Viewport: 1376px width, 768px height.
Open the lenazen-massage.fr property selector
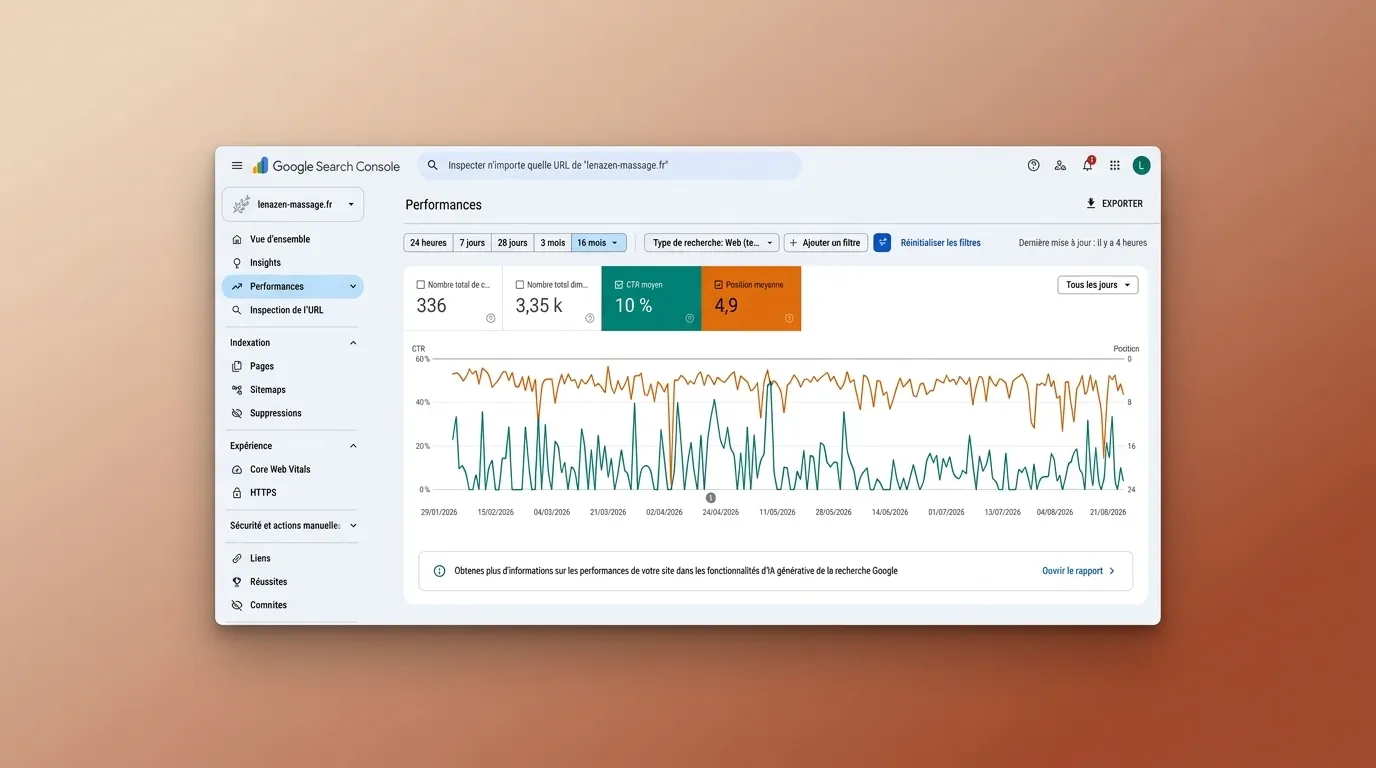293,204
